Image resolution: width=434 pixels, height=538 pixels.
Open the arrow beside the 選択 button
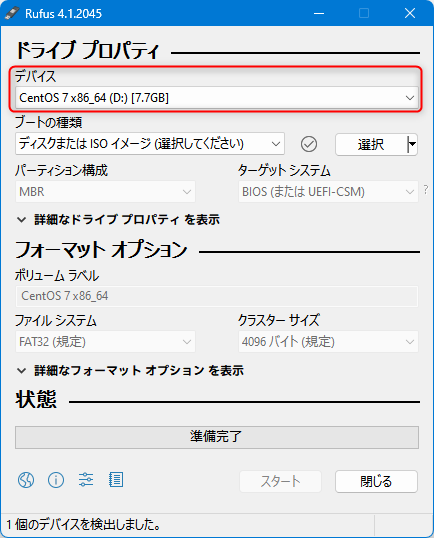tap(412, 144)
